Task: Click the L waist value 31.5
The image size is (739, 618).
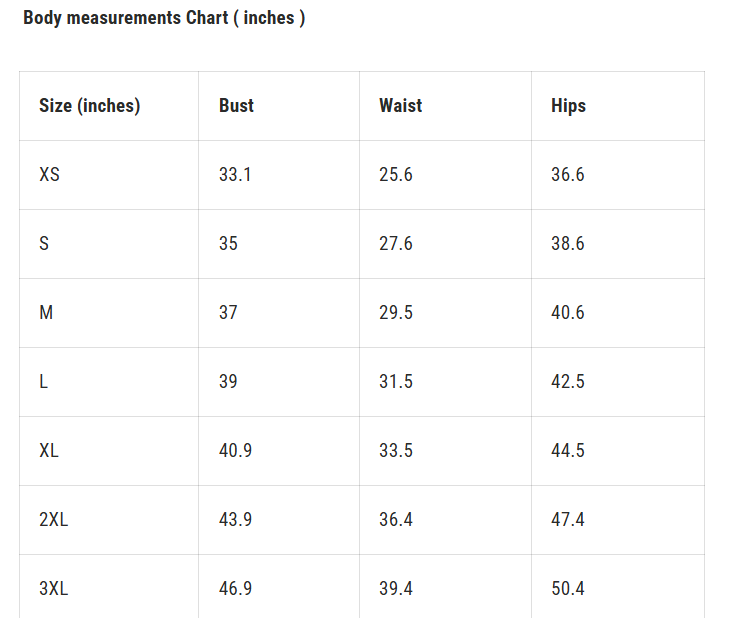Action: 395,381
